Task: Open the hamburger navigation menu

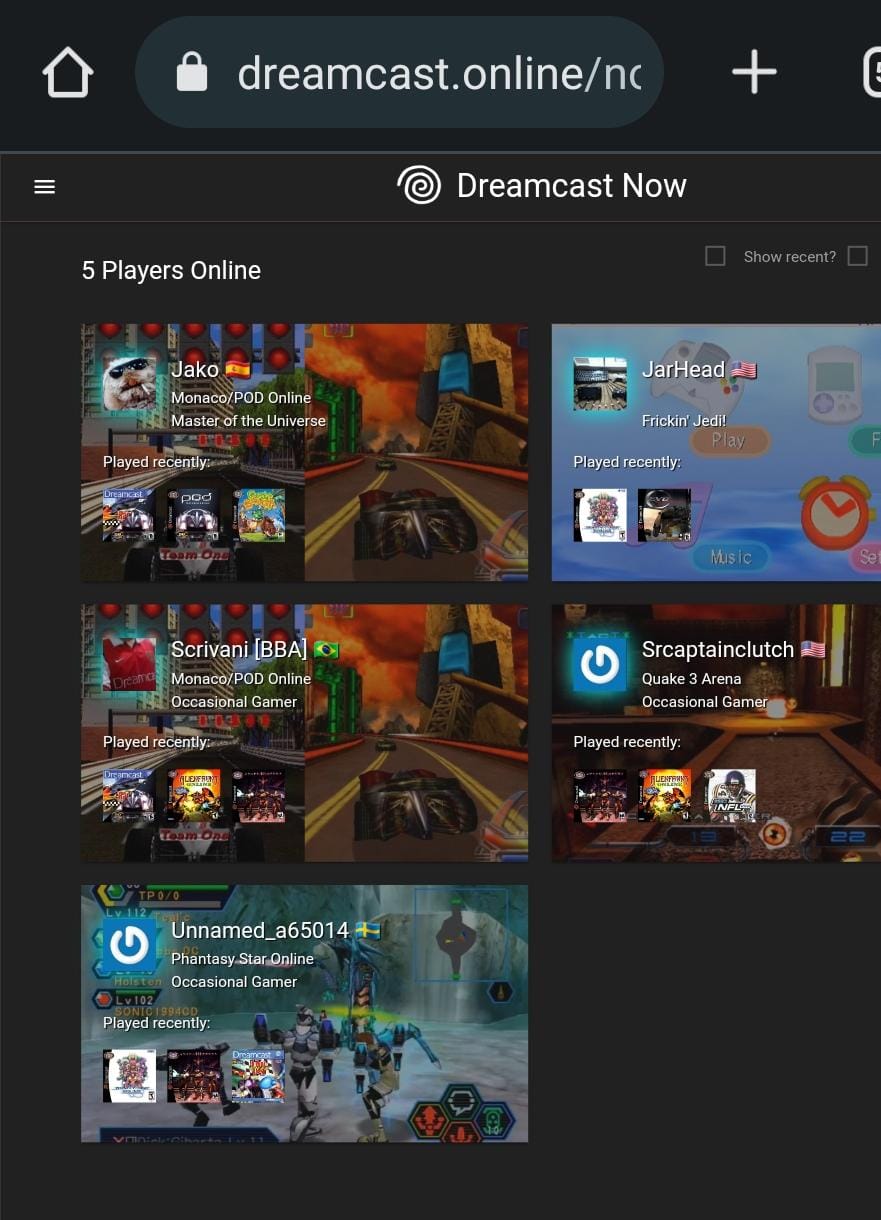Action: [x=44, y=187]
